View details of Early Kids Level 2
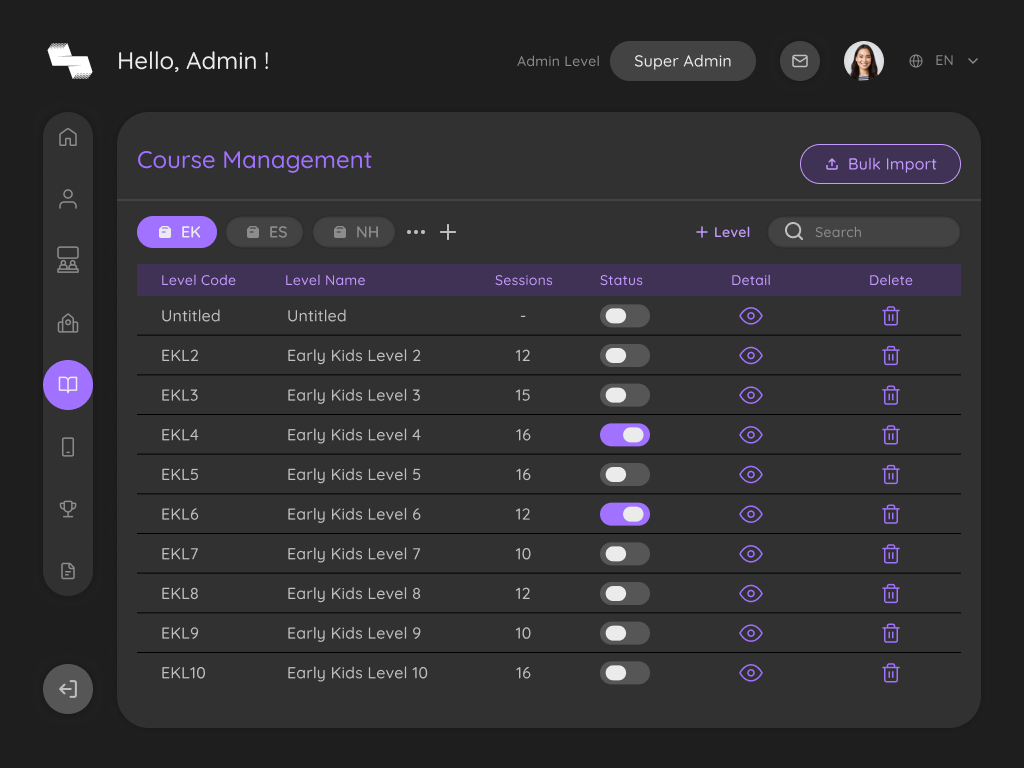This screenshot has width=1024, height=768. coord(751,356)
